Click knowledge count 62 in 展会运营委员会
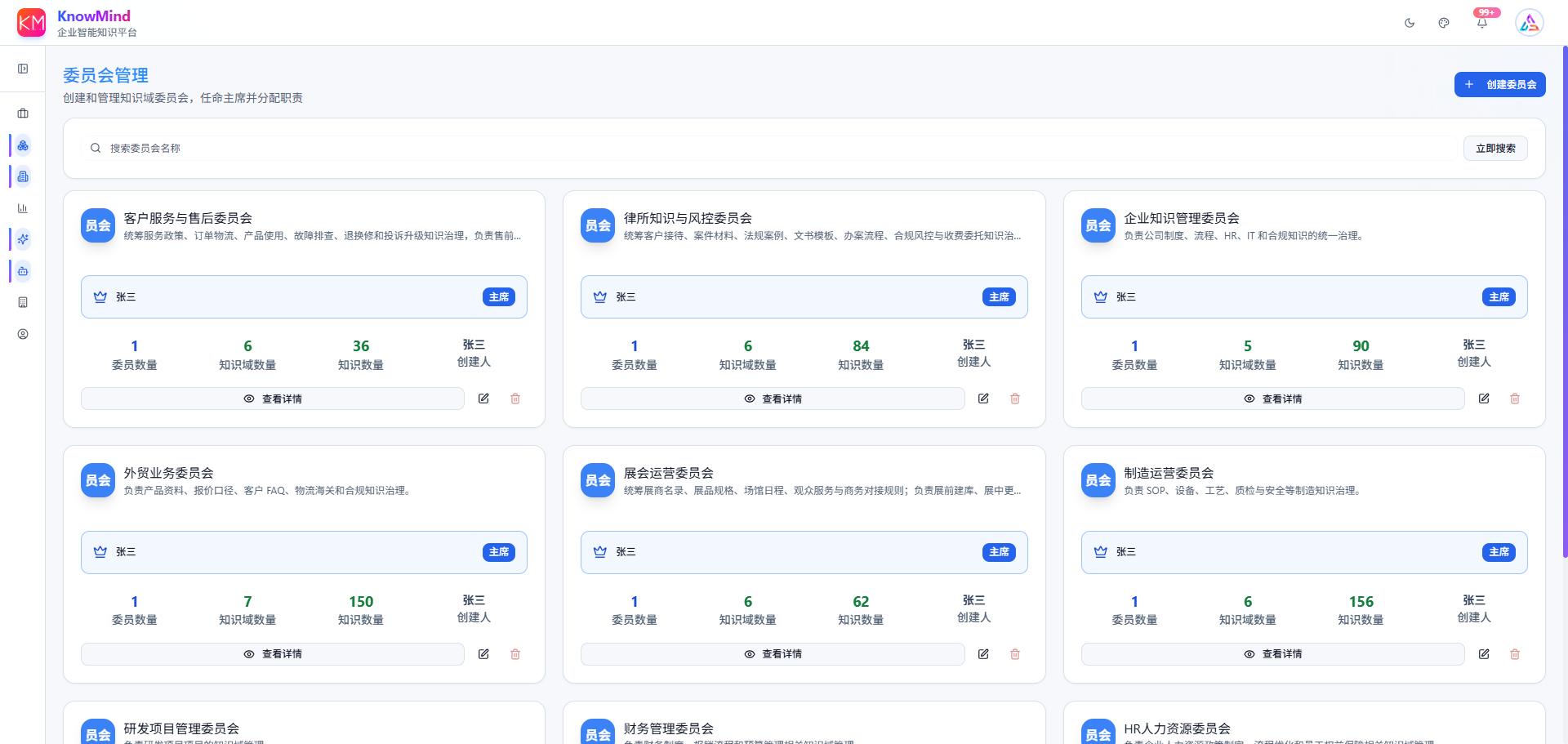1568x744 pixels. click(x=861, y=602)
